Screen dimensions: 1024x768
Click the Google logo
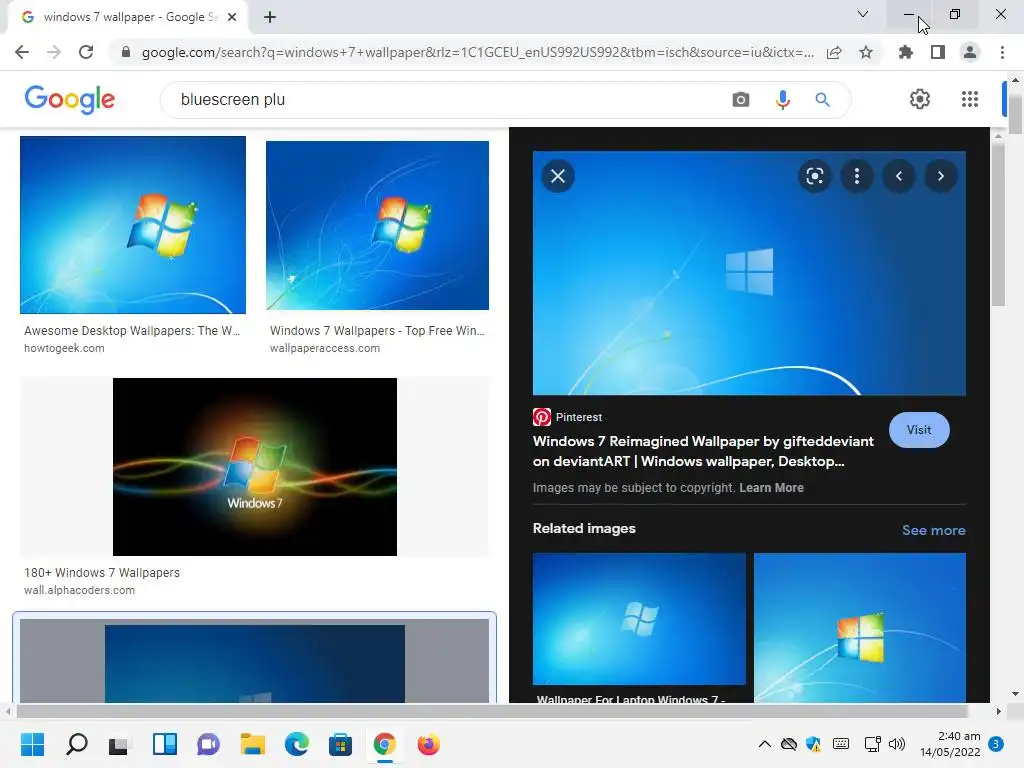70,99
